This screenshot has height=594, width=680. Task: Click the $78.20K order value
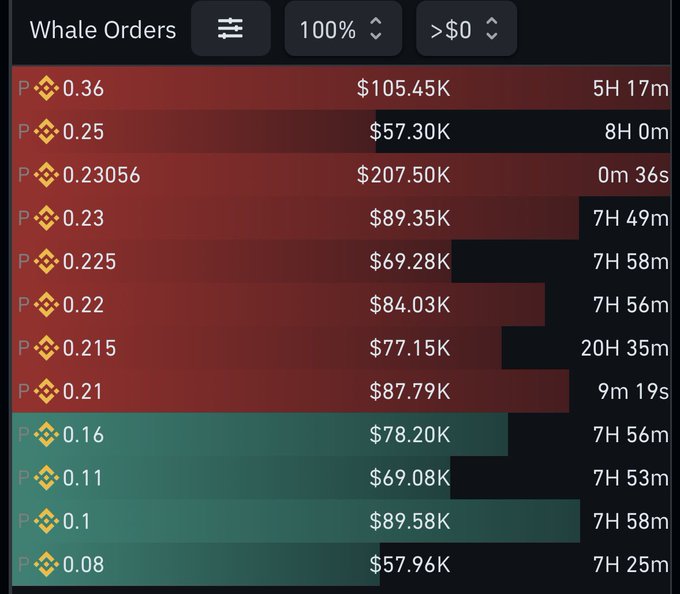tap(410, 435)
